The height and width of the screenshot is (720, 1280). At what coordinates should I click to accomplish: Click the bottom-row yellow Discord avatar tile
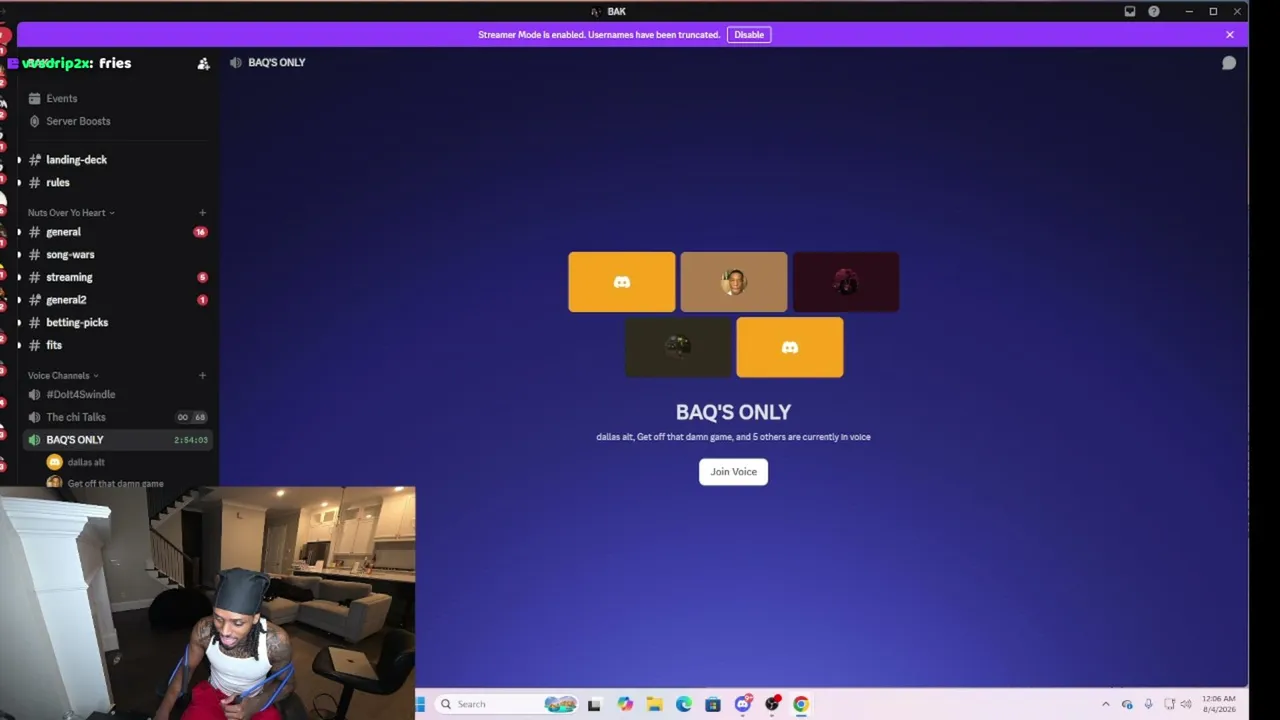790,347
